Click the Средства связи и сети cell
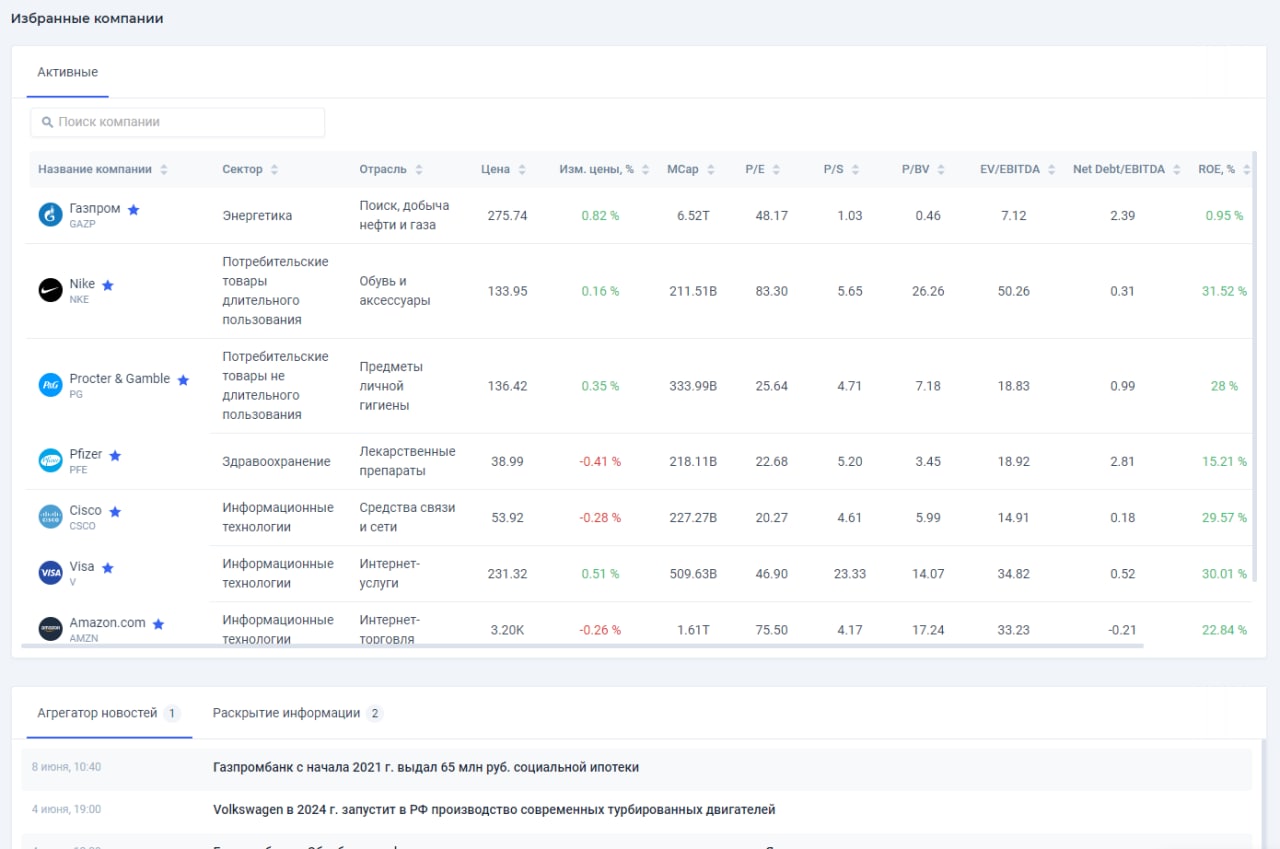The image size is (1280, 849). tap(407, 517)
